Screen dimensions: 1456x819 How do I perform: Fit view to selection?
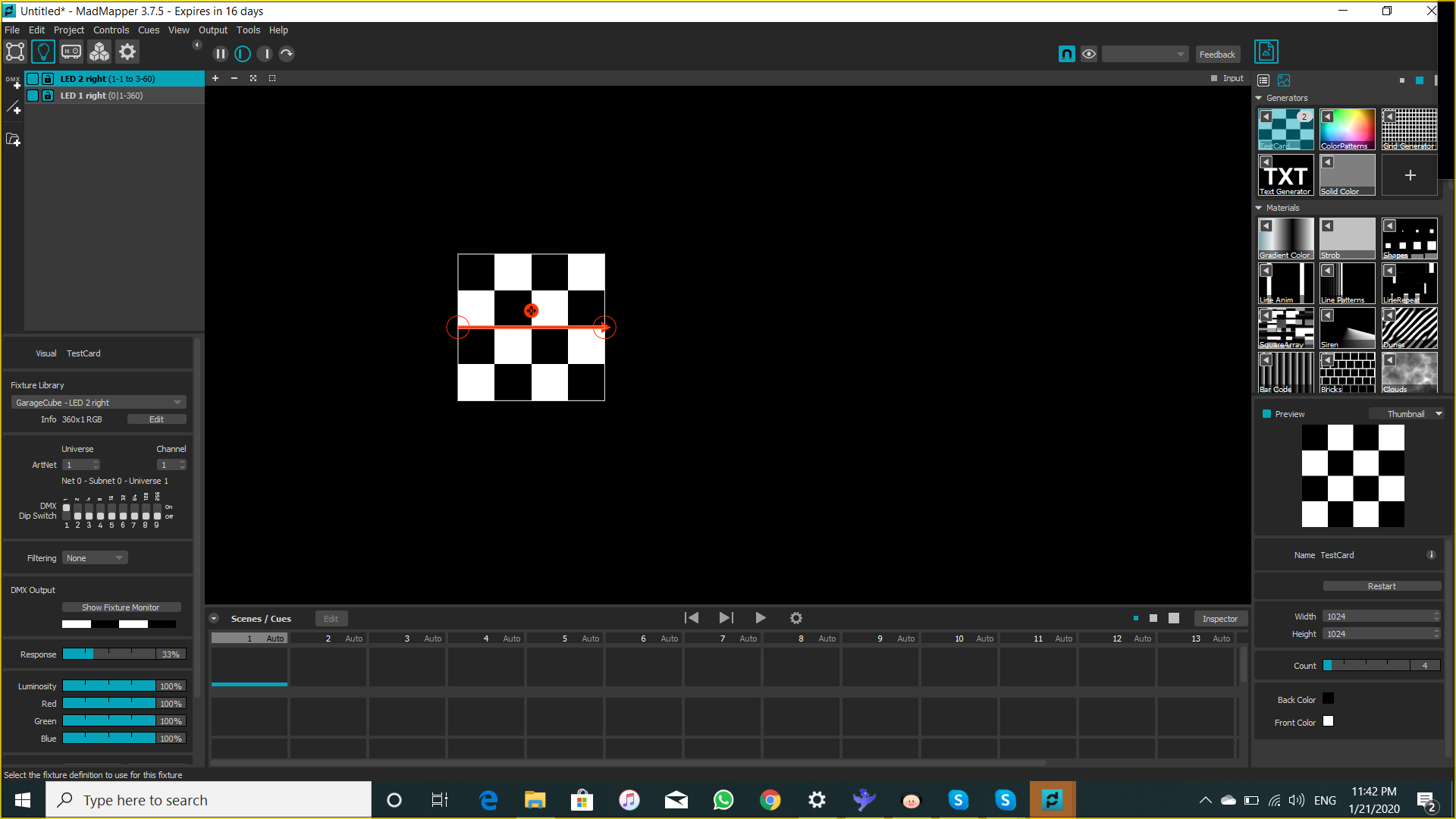point(272,78)
